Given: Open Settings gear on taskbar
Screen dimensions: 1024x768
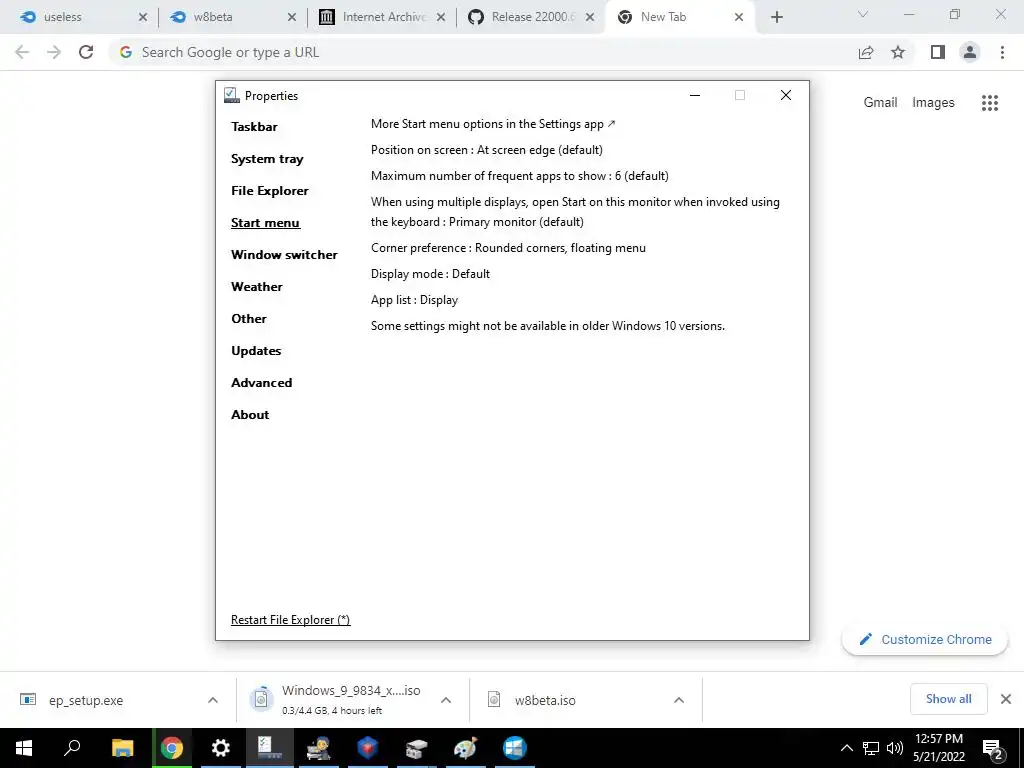Looking at the screenshot, I should [221, 748].
